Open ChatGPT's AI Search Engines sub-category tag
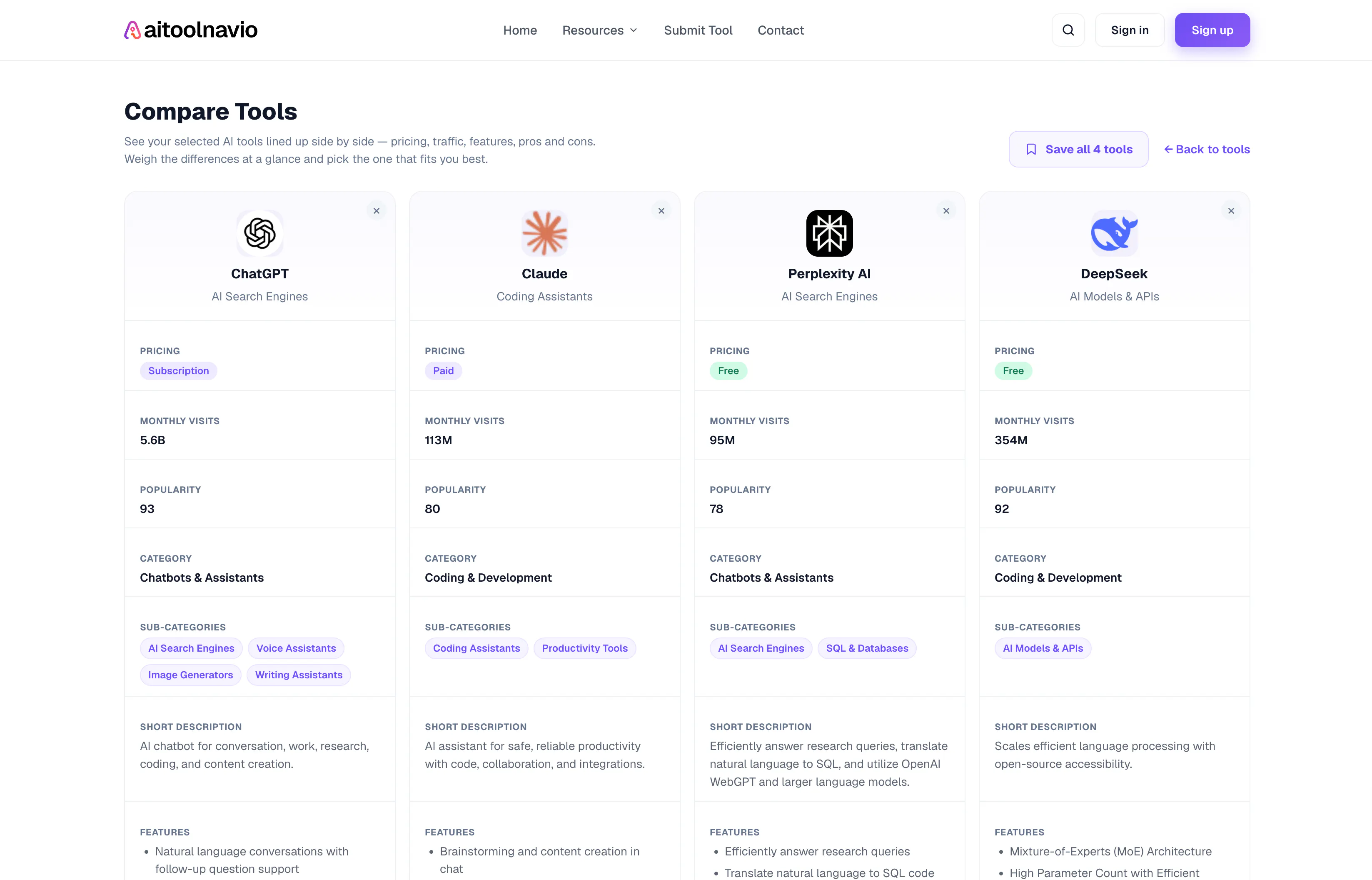 191,648
